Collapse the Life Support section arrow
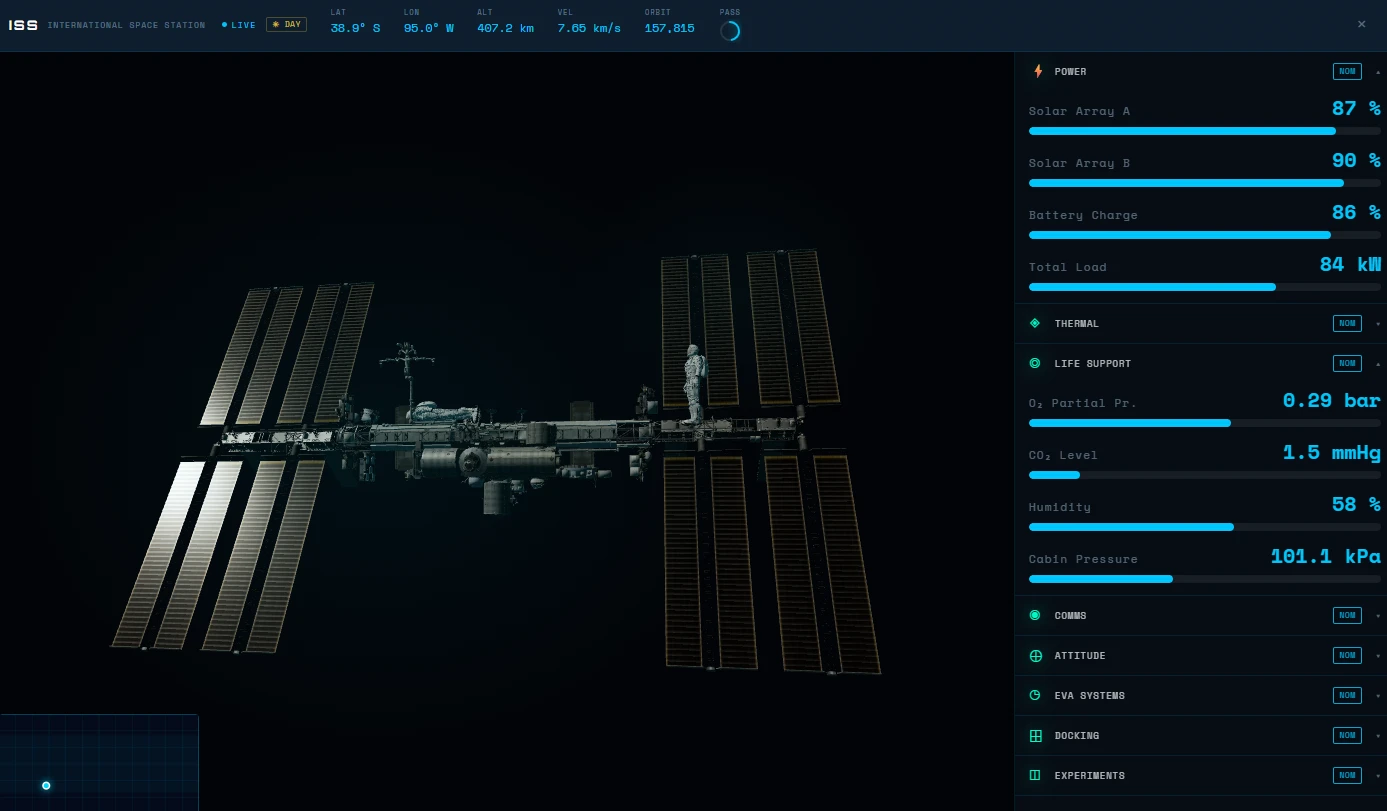 (x=1377, y=364)
